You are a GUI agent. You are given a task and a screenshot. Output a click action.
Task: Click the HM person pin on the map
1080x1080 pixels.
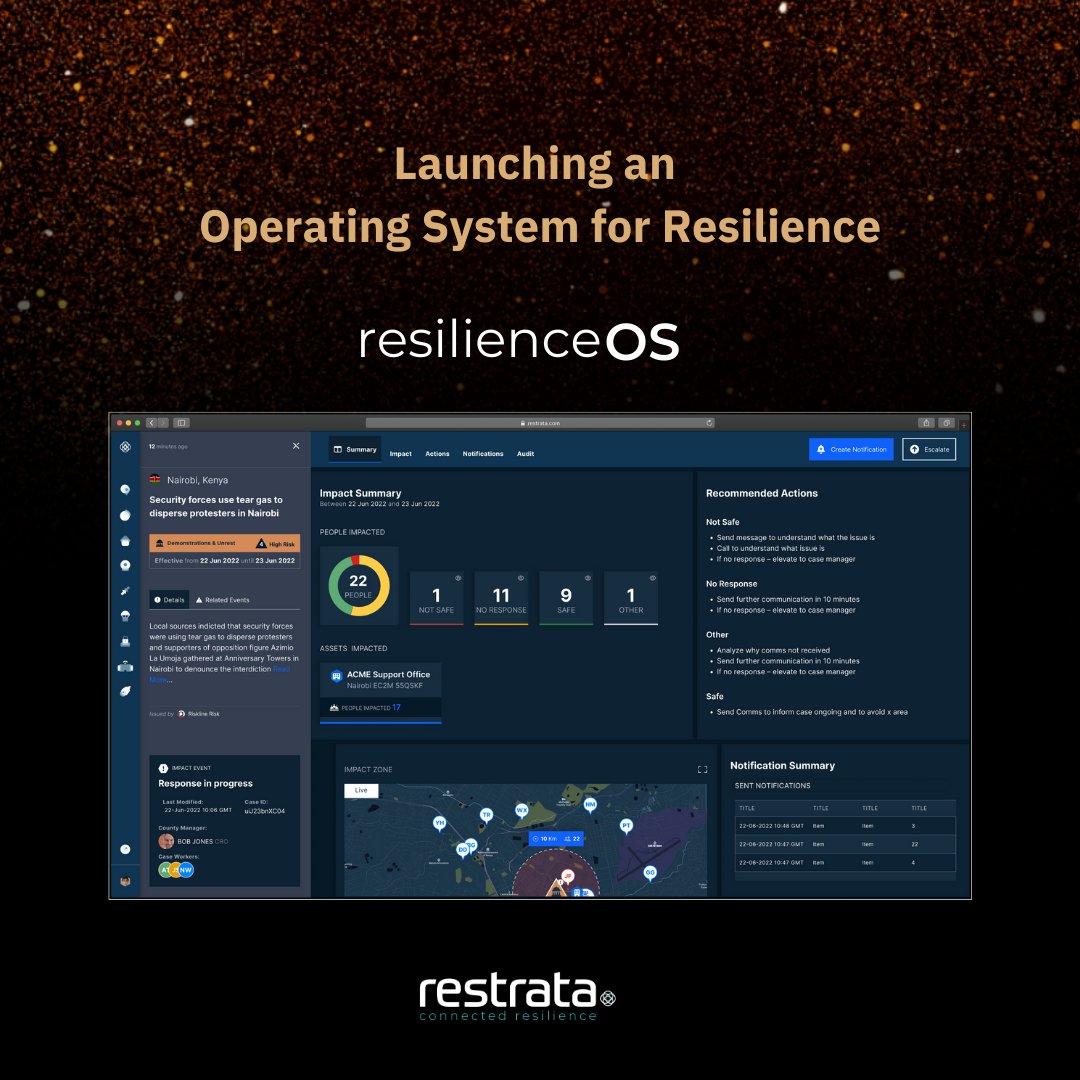(590, 804)
